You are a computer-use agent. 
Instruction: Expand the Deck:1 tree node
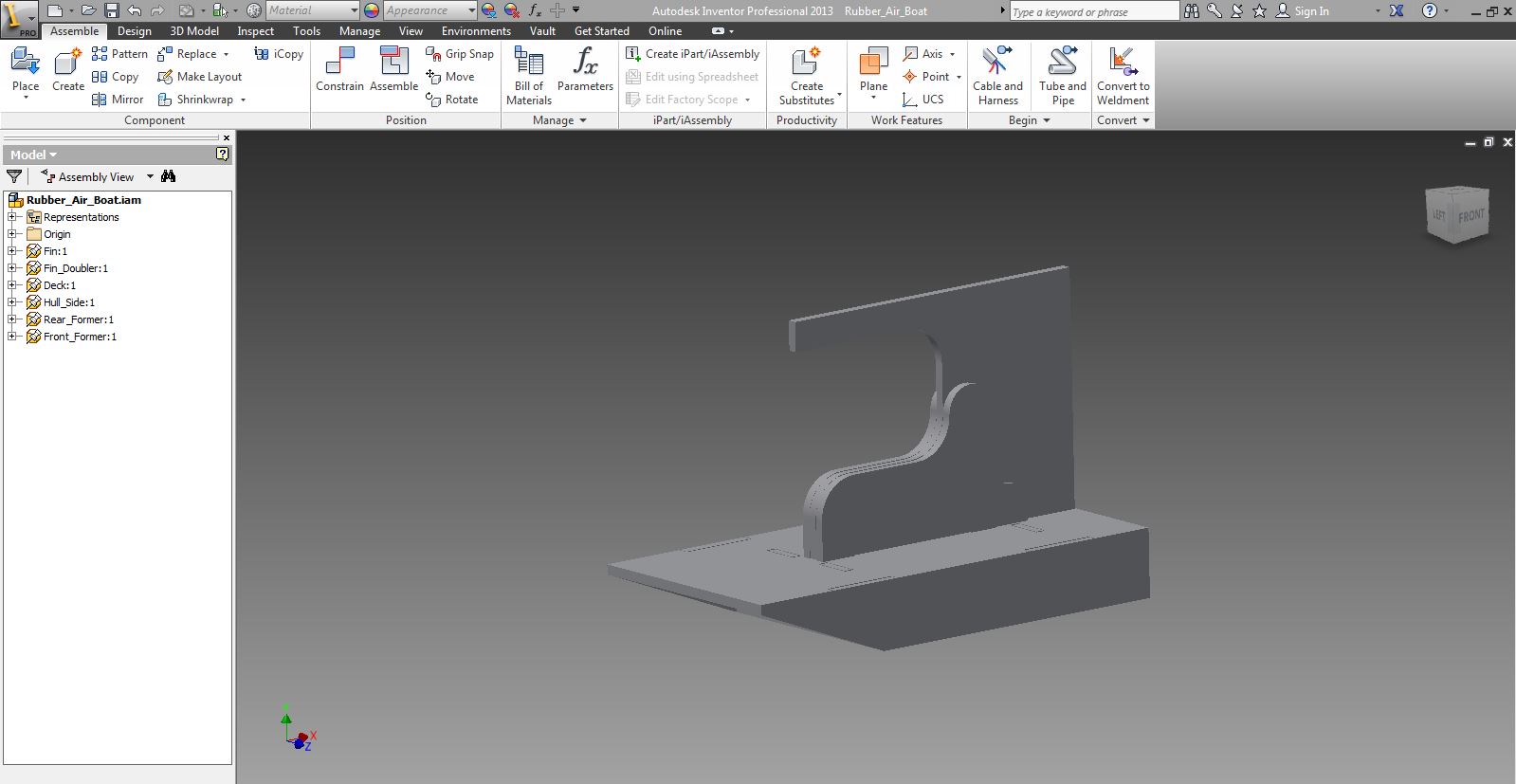(12, 285)
